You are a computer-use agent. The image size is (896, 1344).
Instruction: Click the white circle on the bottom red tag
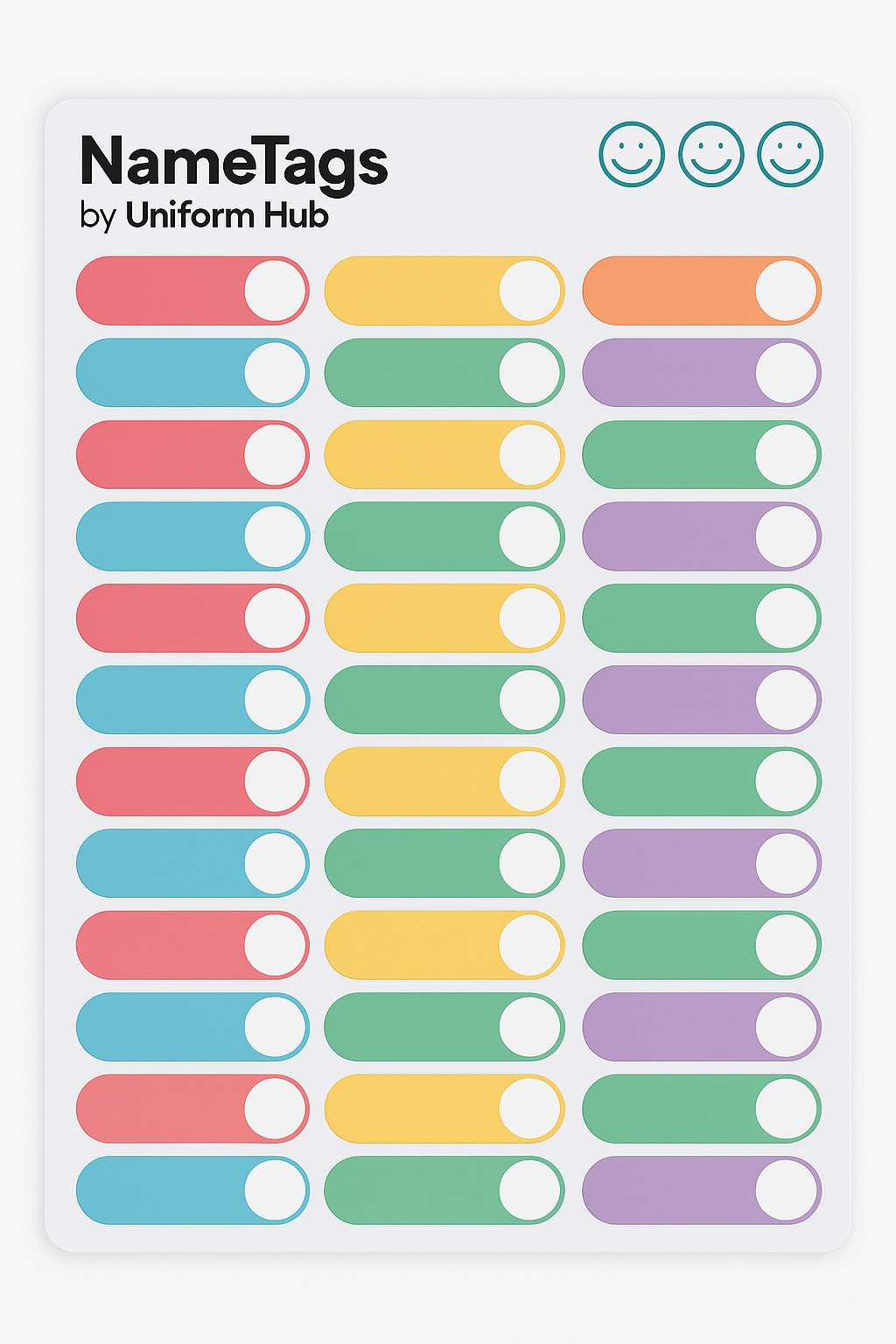pyautogui.click(x=275, y=1108)
